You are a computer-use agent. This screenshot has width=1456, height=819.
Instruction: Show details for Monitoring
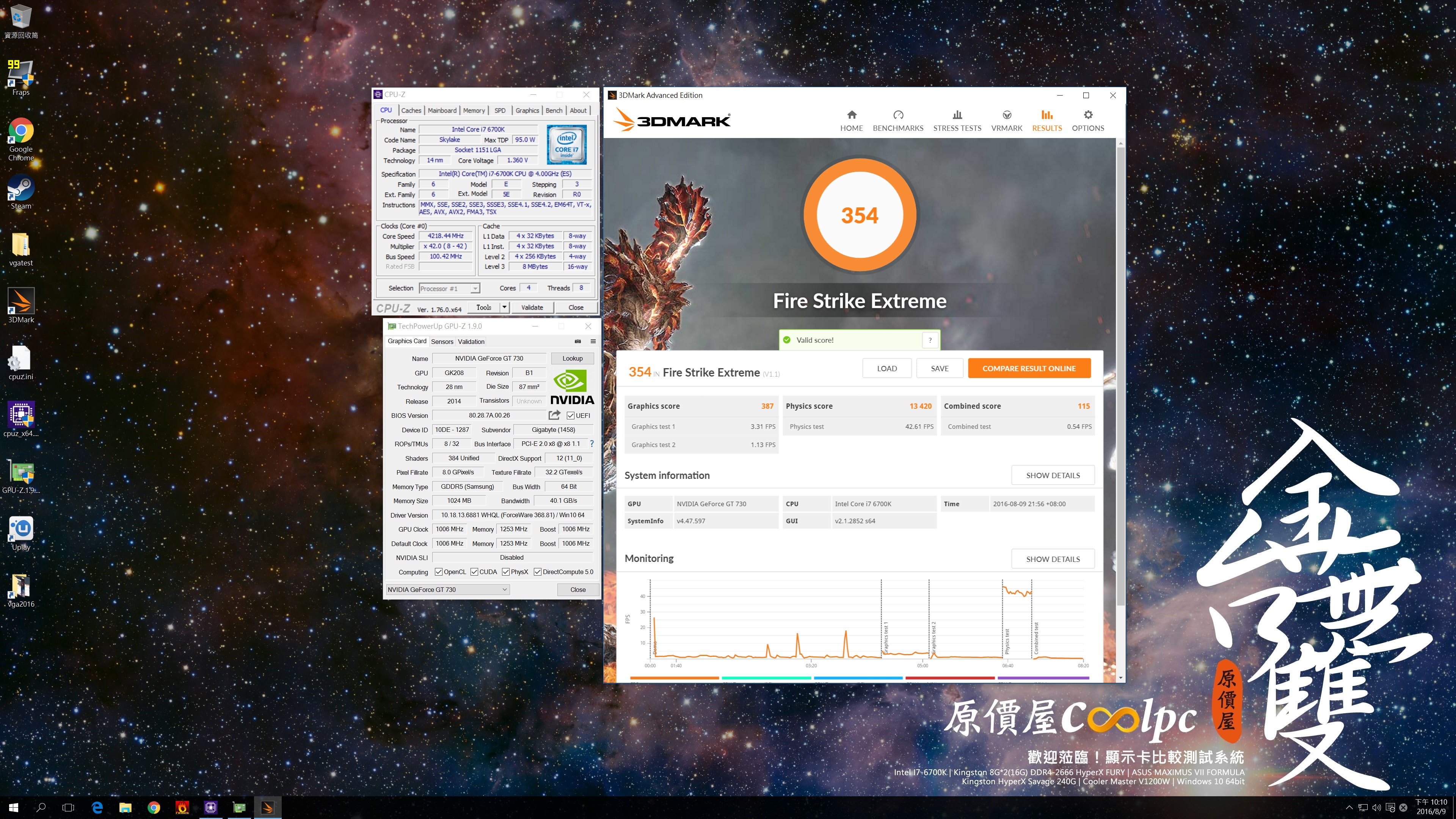click(x=1053, y=559)
